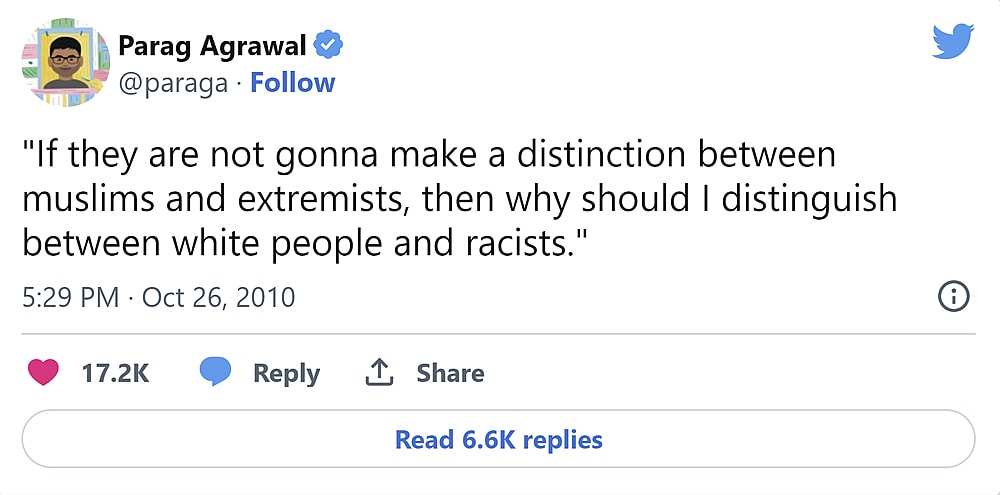Click the @paraga handle

[173, 83]
